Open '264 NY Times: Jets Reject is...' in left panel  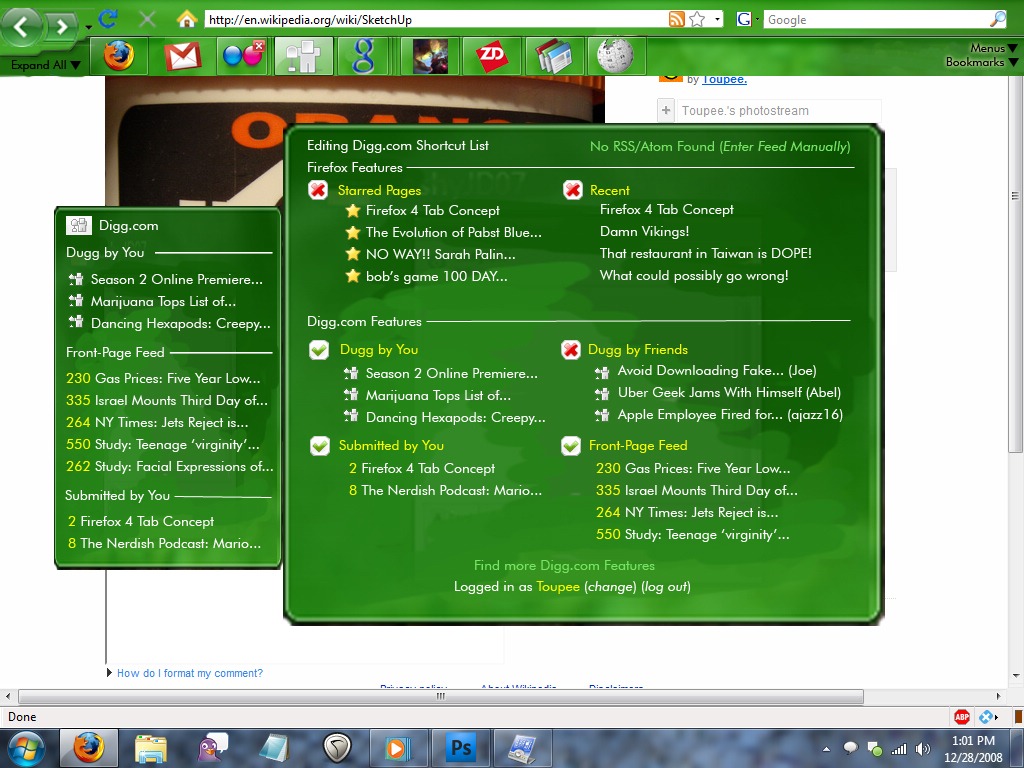click(x=157, y=423)
